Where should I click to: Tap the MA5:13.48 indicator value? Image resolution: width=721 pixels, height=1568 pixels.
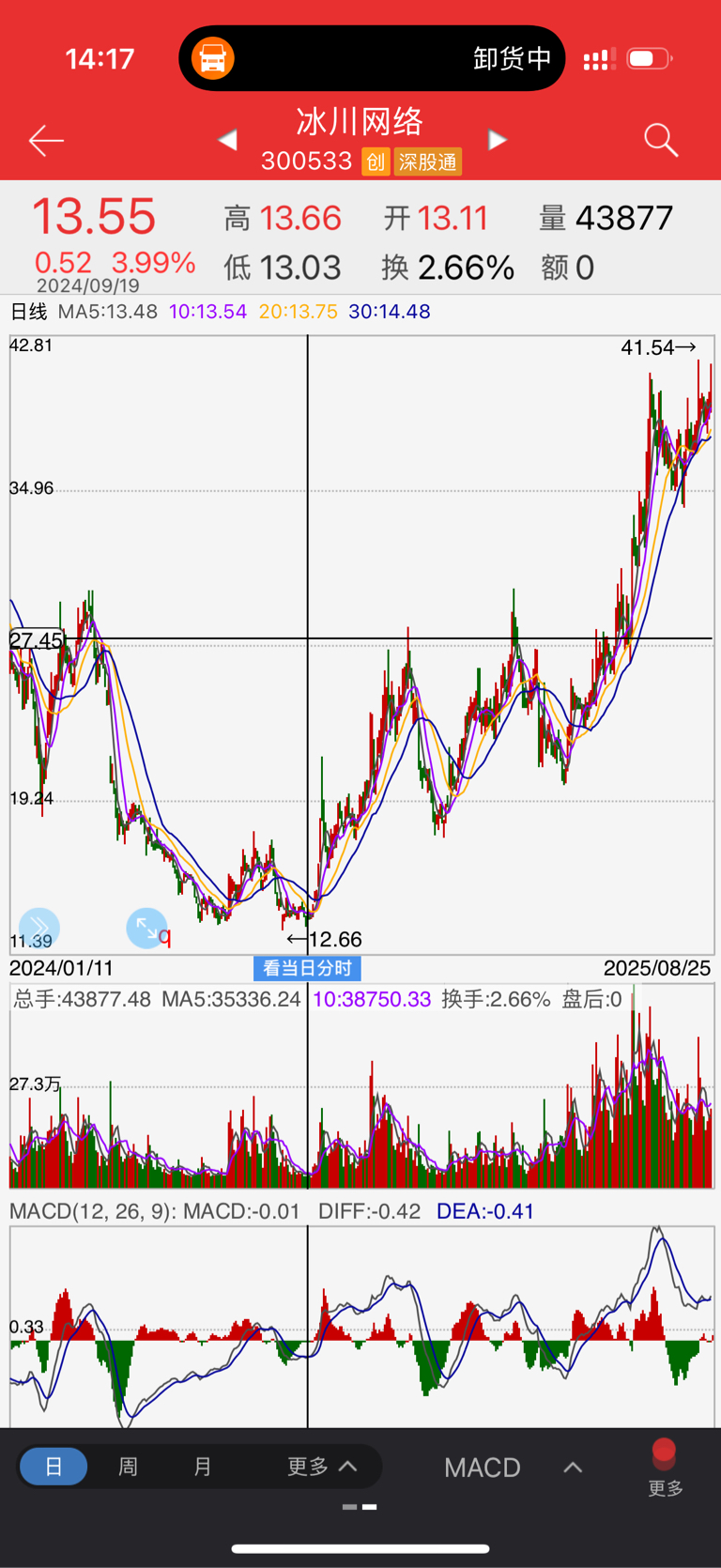click(108, 312)
